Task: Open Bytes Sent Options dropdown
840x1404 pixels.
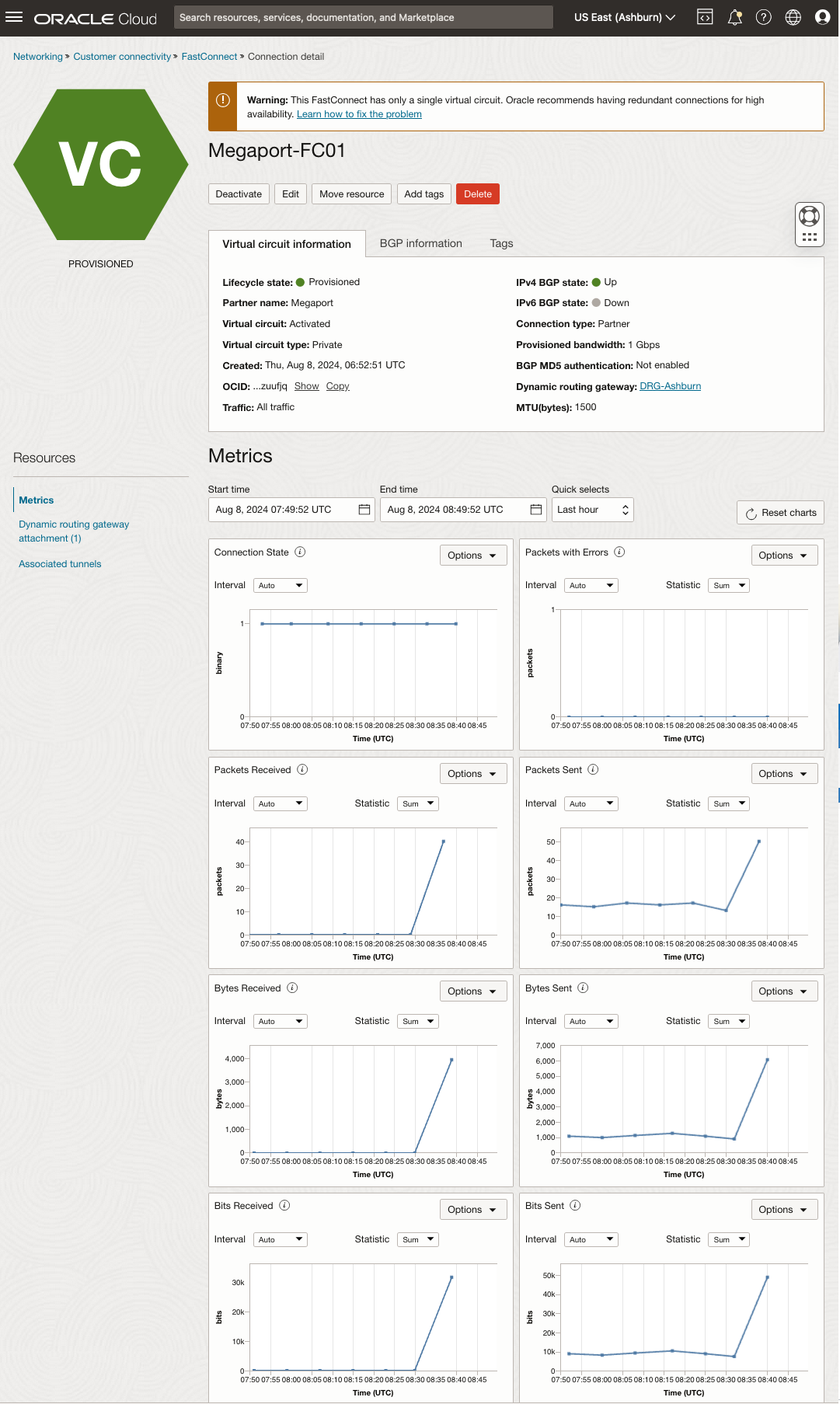Action: 784,991
